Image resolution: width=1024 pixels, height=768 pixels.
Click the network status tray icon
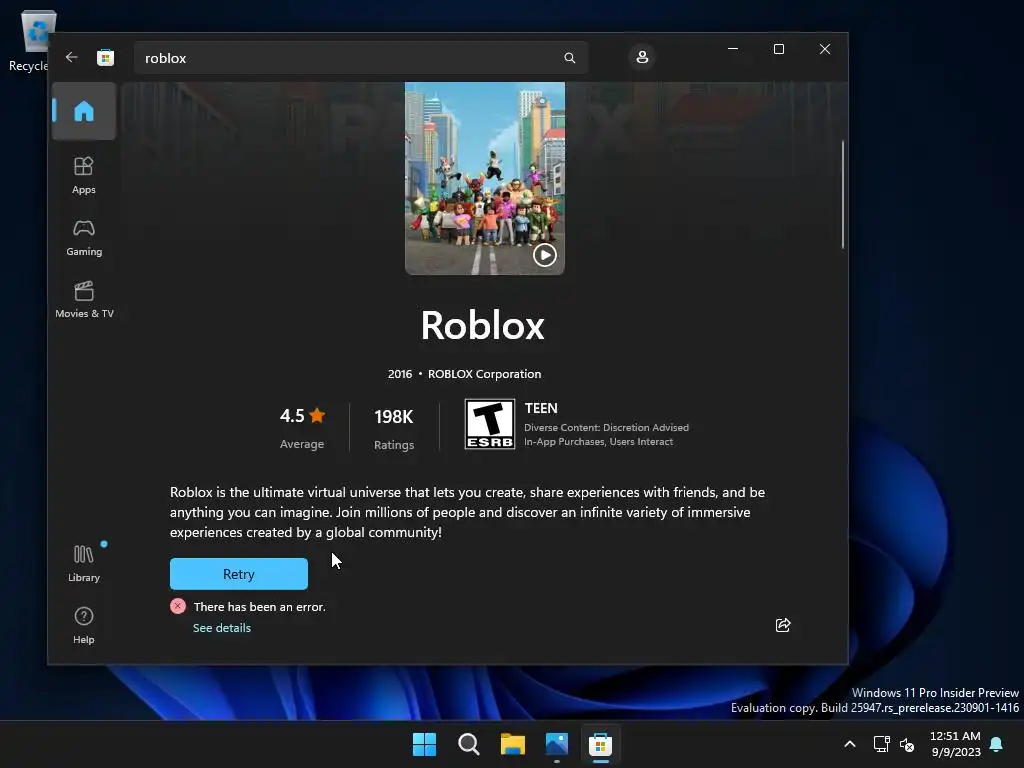click(881, 744)
